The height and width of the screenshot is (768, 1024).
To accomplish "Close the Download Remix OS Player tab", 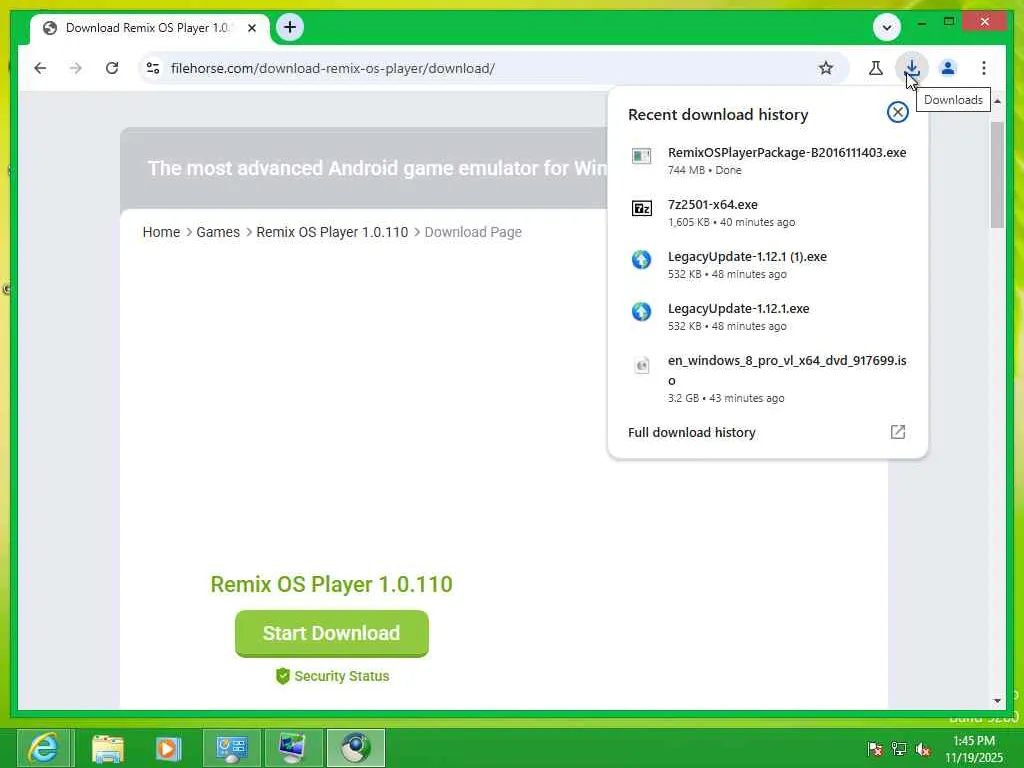I will (251, 28).
